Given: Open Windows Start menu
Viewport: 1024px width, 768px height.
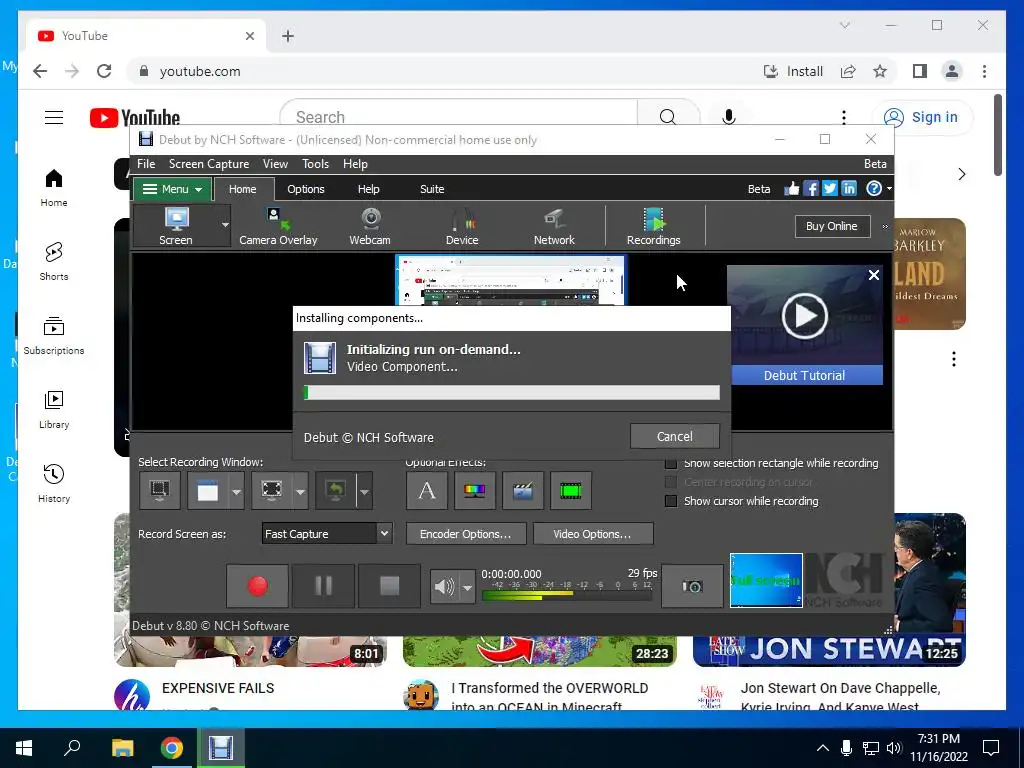Looking at the screenshot, I should click(x=24, y=748).
